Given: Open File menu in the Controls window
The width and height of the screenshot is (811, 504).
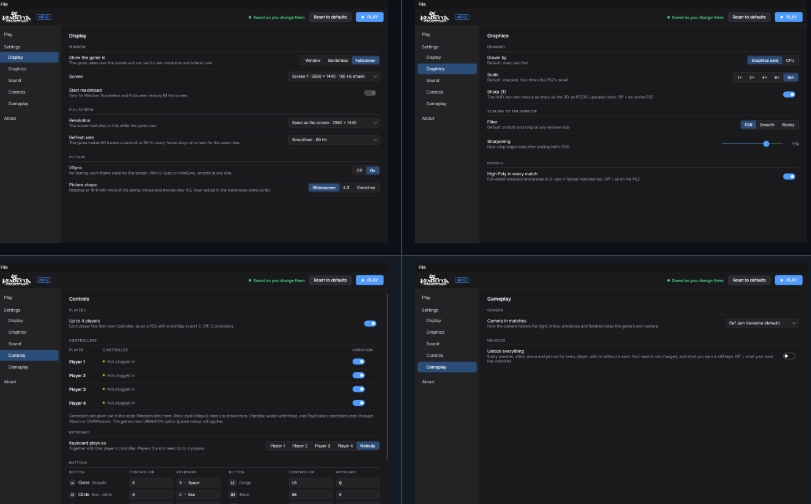Looking at the screenshot, I should (x=4, y=267).
